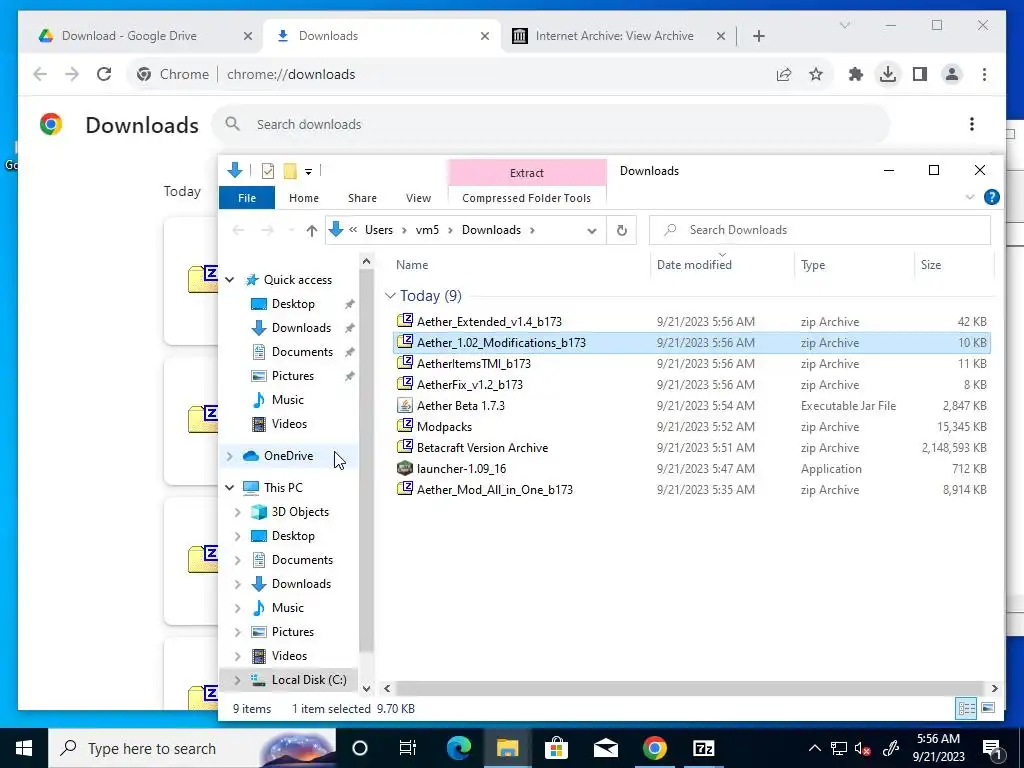
Task: Expand Local Disk (C:) tree node
Action: [238, 680]
